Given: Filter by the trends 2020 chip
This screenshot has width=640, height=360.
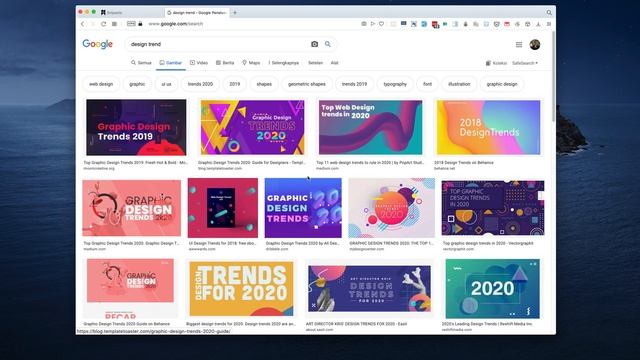Looking at the screenshot, I should pyautogui.click(x=200, y=84).
